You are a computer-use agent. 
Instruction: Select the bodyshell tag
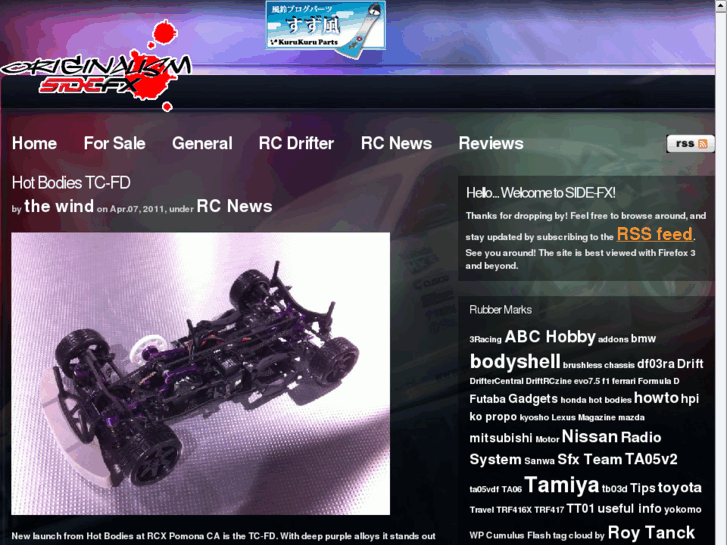pos(515,361)
